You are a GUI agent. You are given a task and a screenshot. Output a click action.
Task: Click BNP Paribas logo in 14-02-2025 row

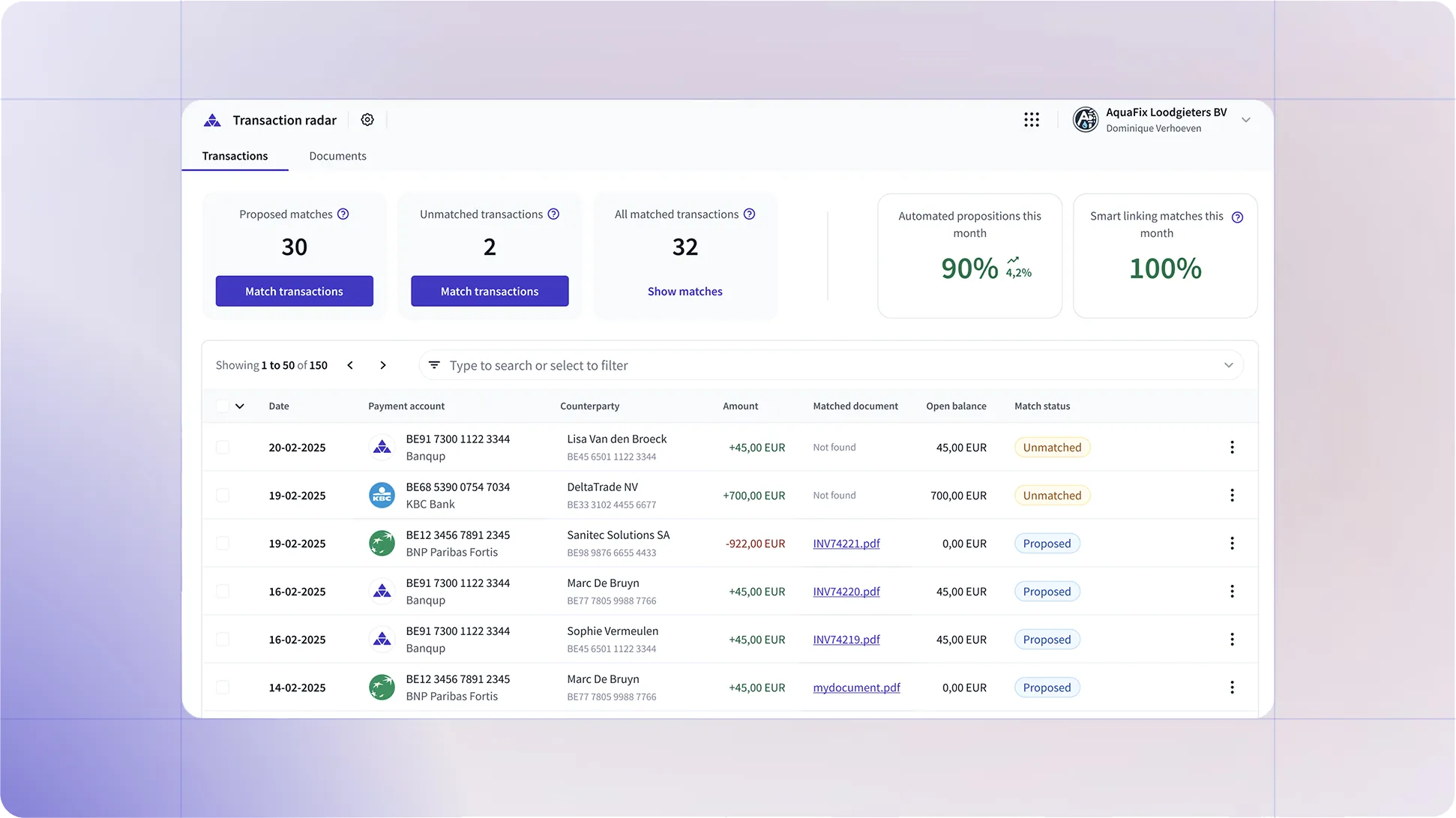(382, 688)
